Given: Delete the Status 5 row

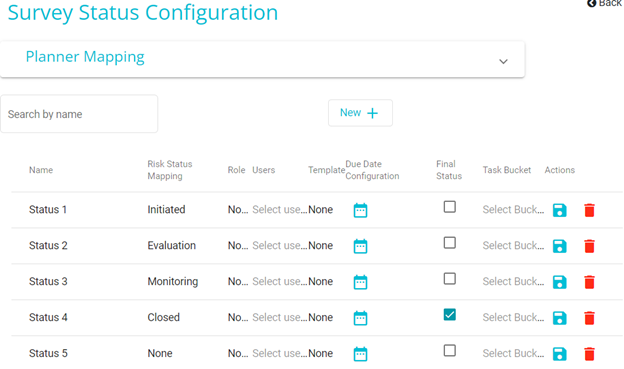Looking at the screenshot, I should click(x=589, y=353).
